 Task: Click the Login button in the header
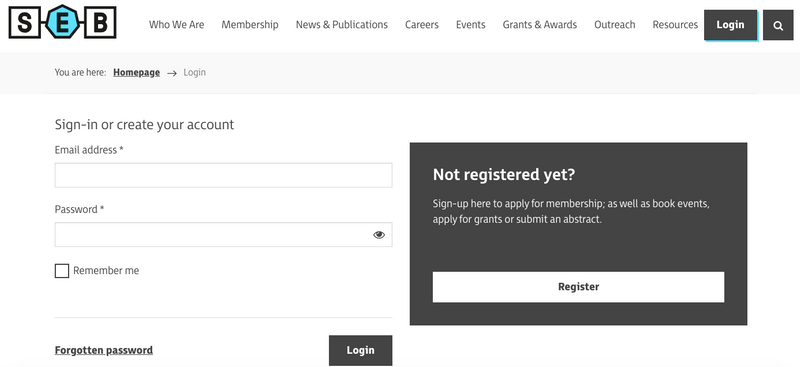(x=731, y=25)
